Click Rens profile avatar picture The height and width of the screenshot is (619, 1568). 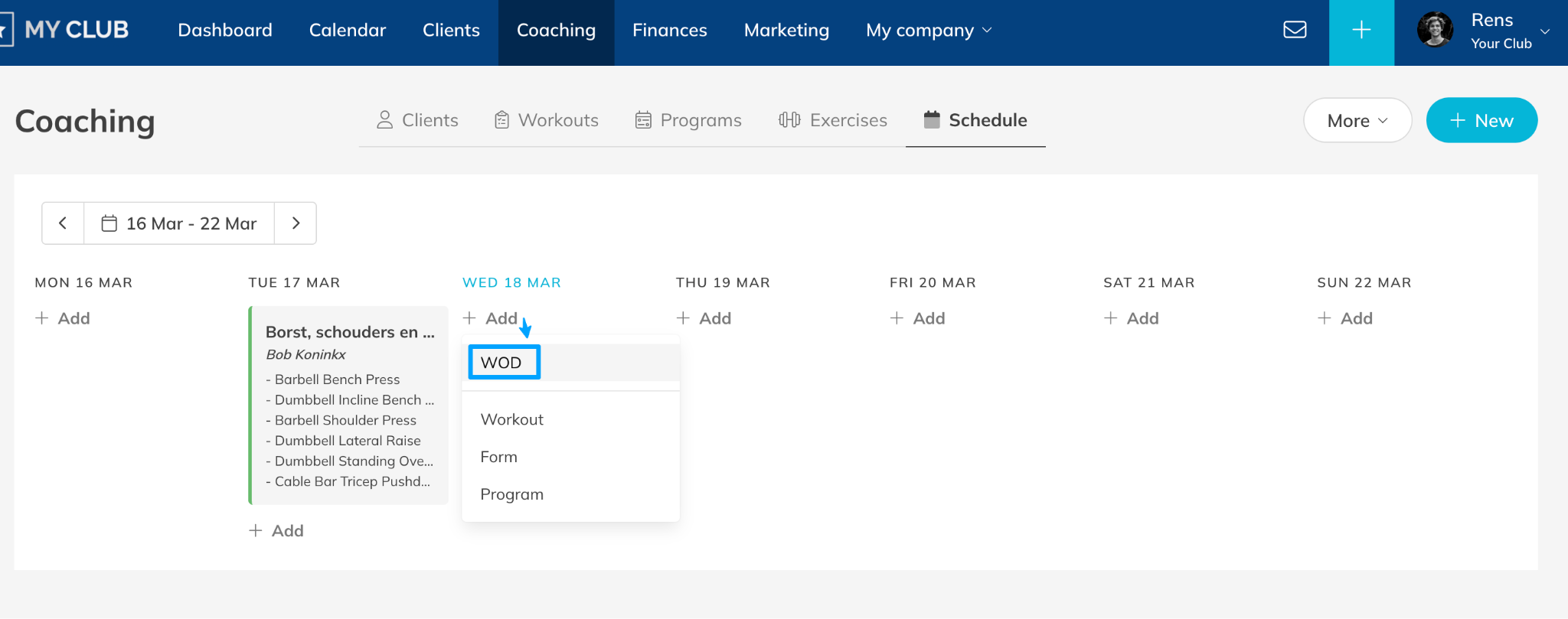pyautogui.click(x=1435, y=31)
